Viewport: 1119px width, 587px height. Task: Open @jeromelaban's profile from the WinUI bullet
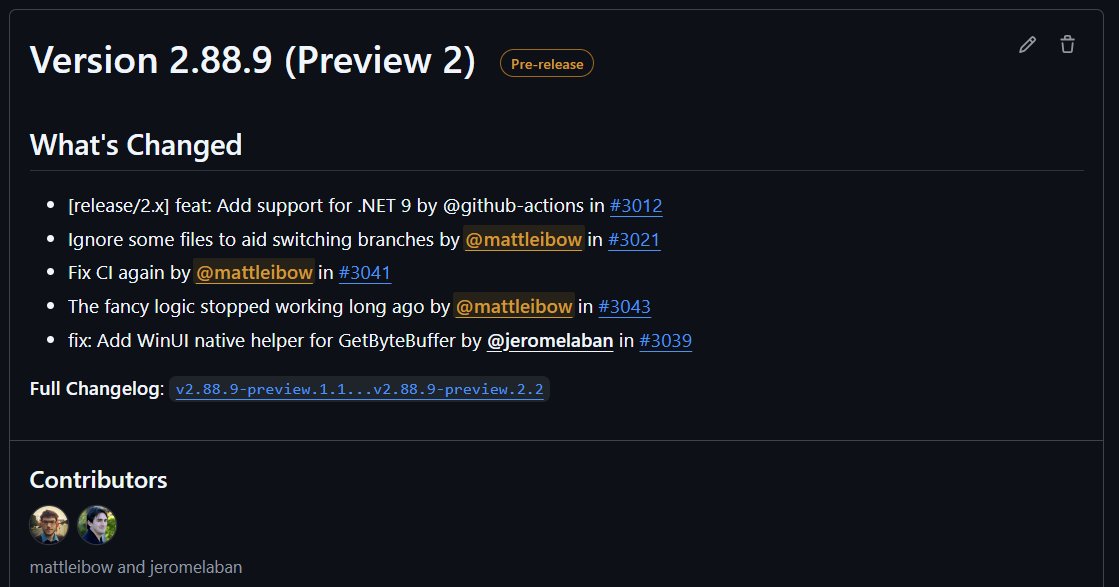point(552,341)
